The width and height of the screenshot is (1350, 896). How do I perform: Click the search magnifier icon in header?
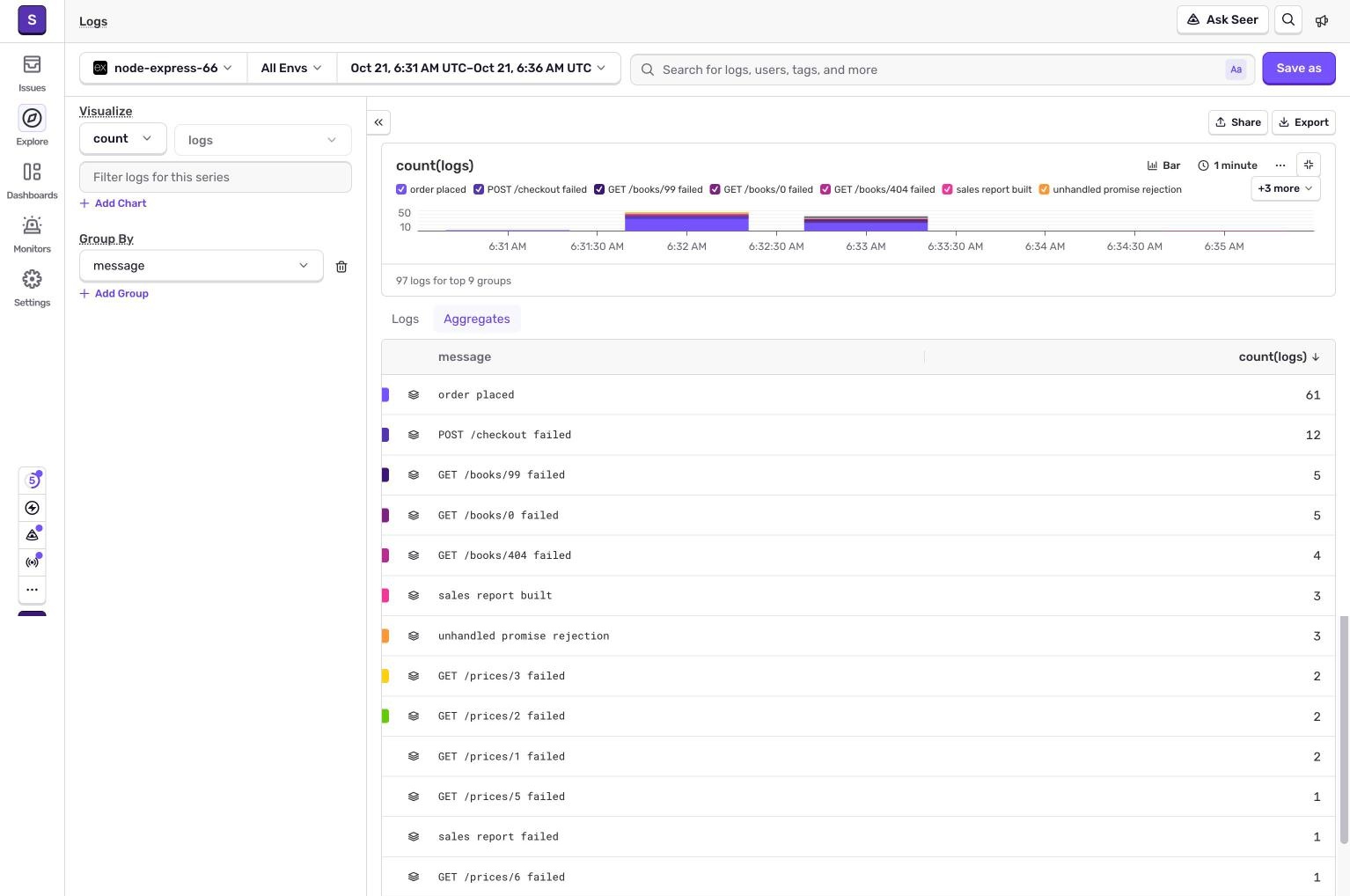[1288, 20]
